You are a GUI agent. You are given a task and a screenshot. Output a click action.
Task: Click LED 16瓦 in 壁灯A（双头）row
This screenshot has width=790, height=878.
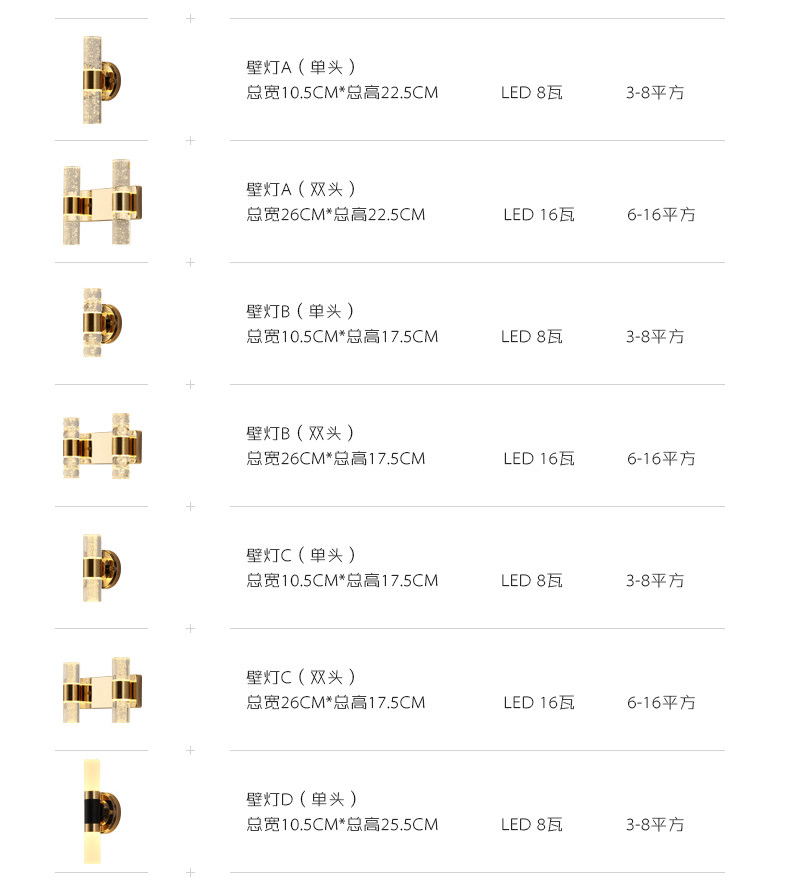click(x=539, y=215)
